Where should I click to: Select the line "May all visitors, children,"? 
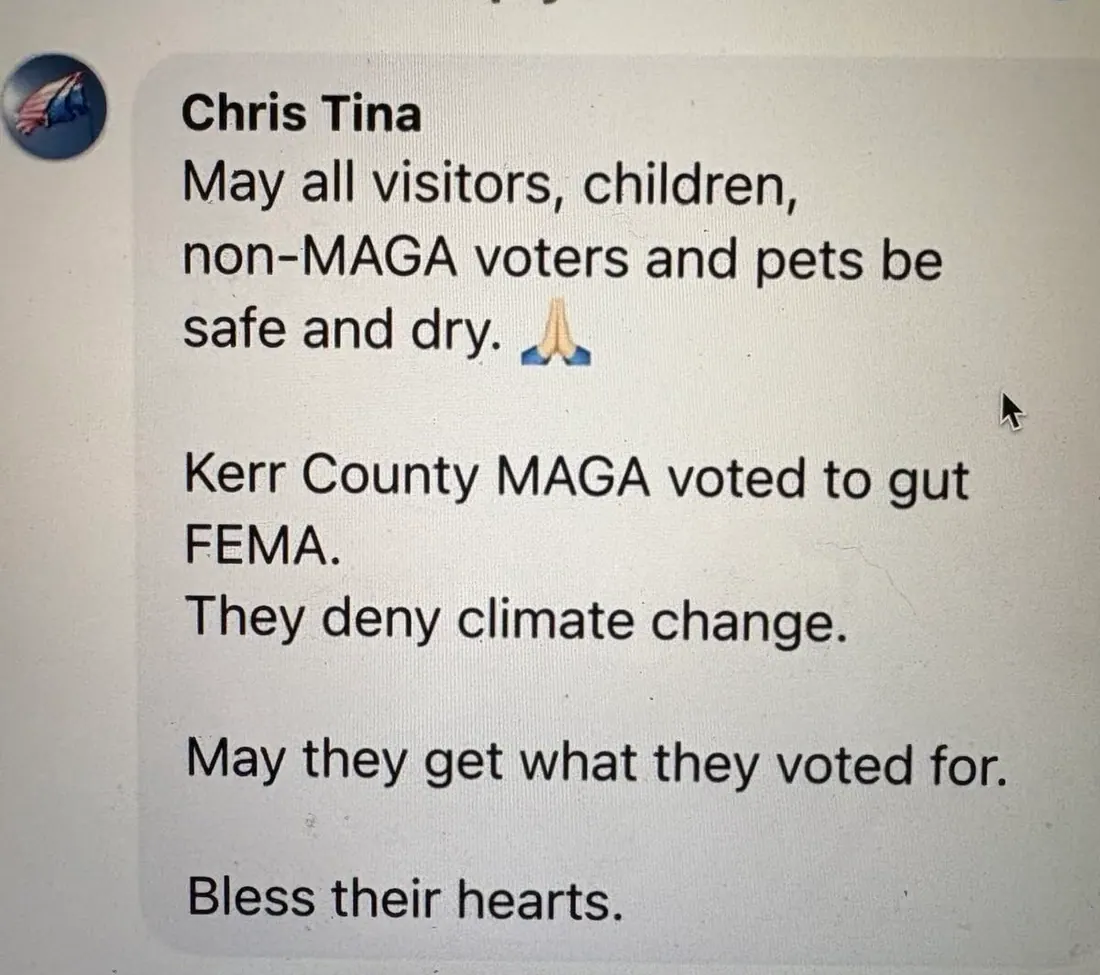[490, 185]
